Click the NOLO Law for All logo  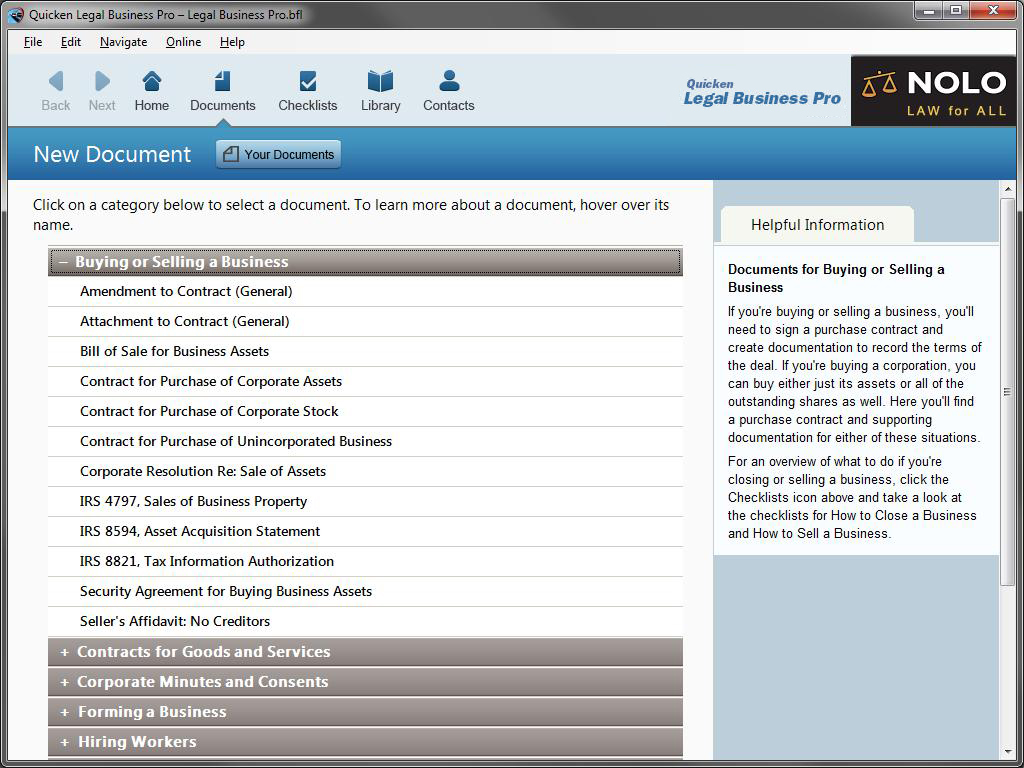pos(932,90)
